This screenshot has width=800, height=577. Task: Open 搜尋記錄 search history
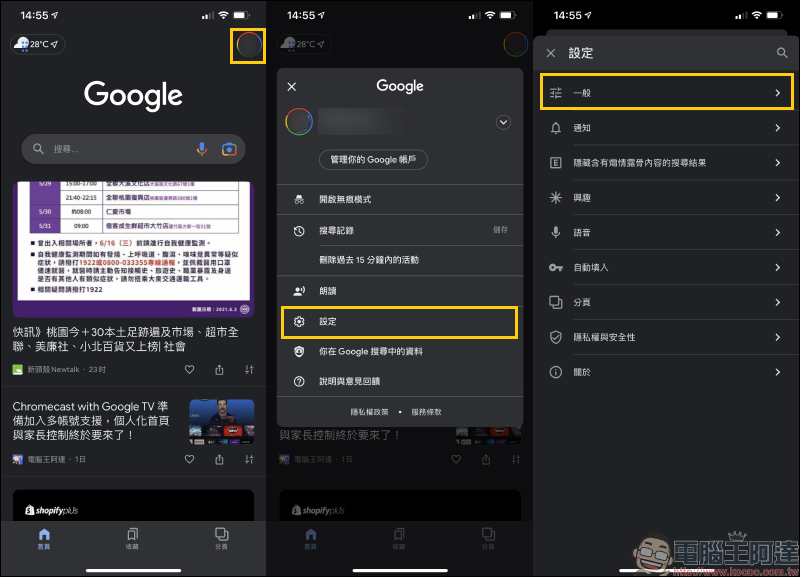pyautogui.click(x=400, y=231)
